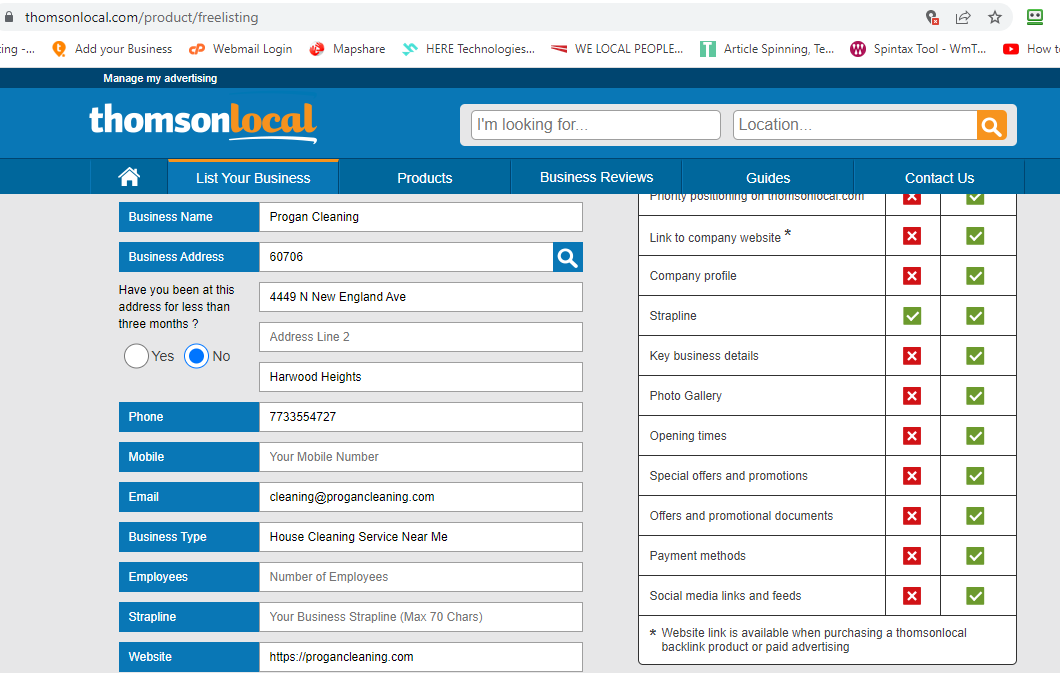Click red cross for Opening times
The height and width of the screenshot is (673, 1060).
(912, 436)
